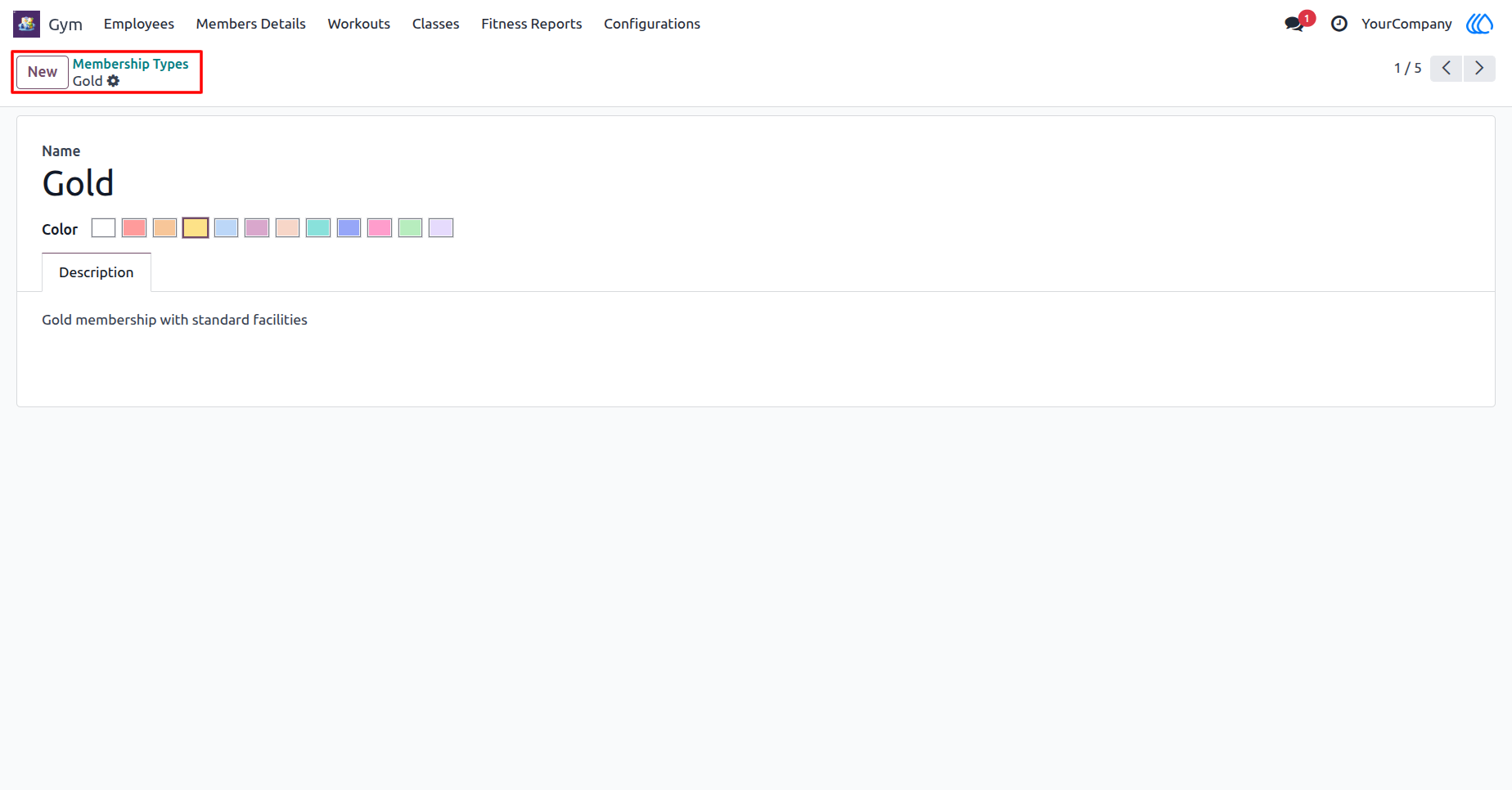This screenshot has height=790, width=1512.
Task: Edit the Gold membership description text
Action: pos(175,320)
